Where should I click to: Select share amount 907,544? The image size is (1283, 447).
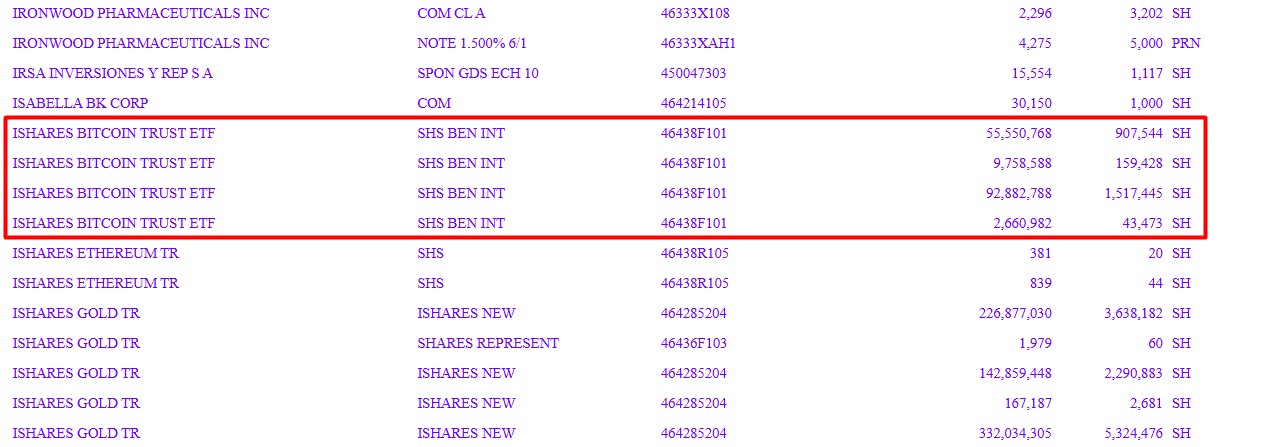click(x=1135, y=134)
